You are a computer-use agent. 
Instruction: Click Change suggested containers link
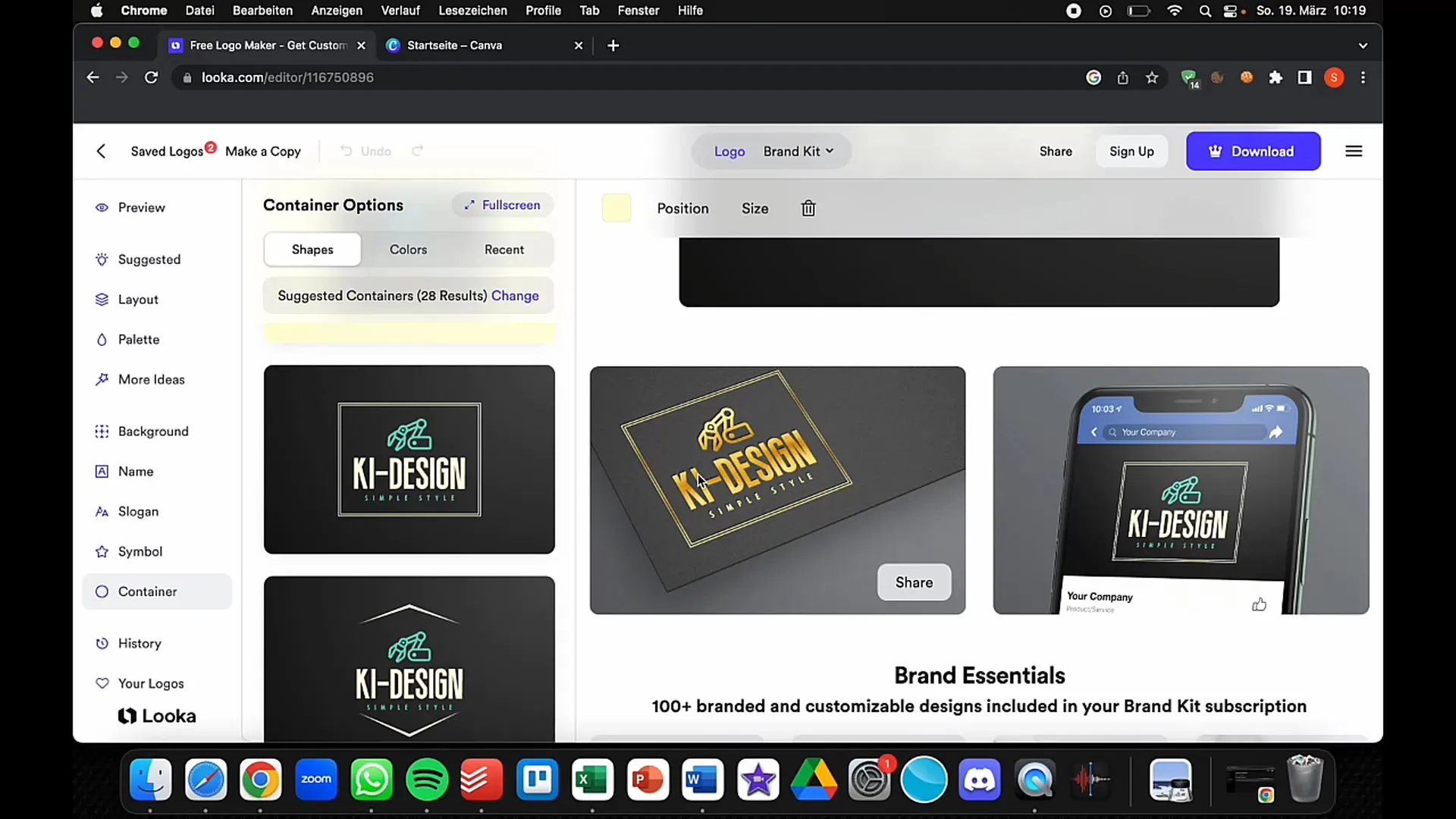click(515, 296)
